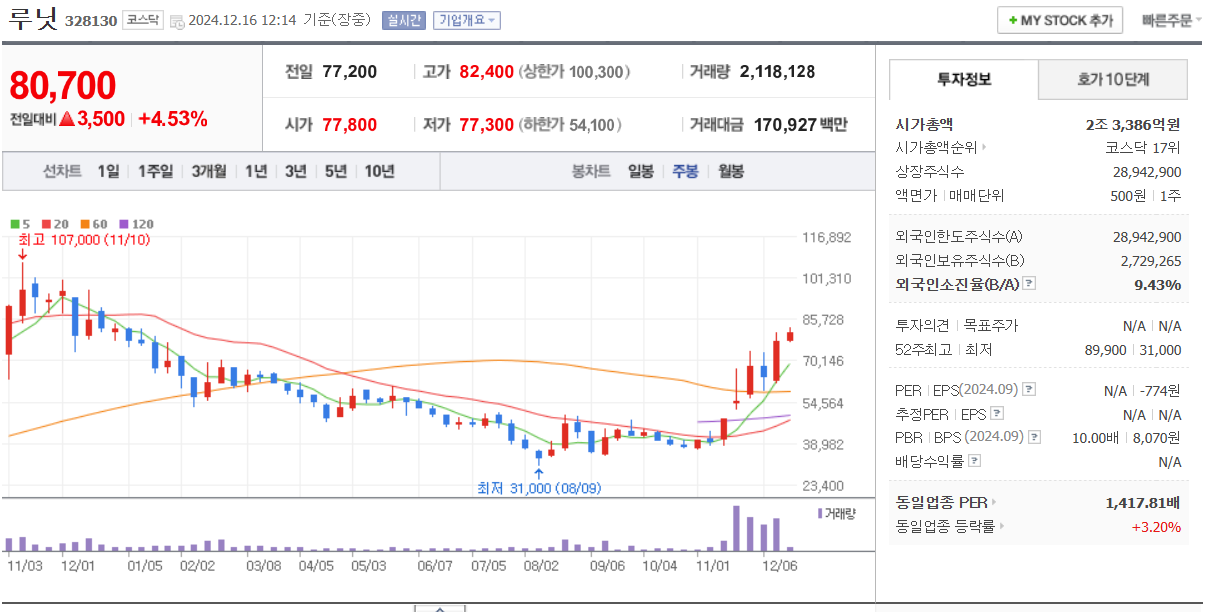The width and height of the screenshot is (1208, 612).
Task: Select the 일봉 daily candle chart
Action: point(641,171)
